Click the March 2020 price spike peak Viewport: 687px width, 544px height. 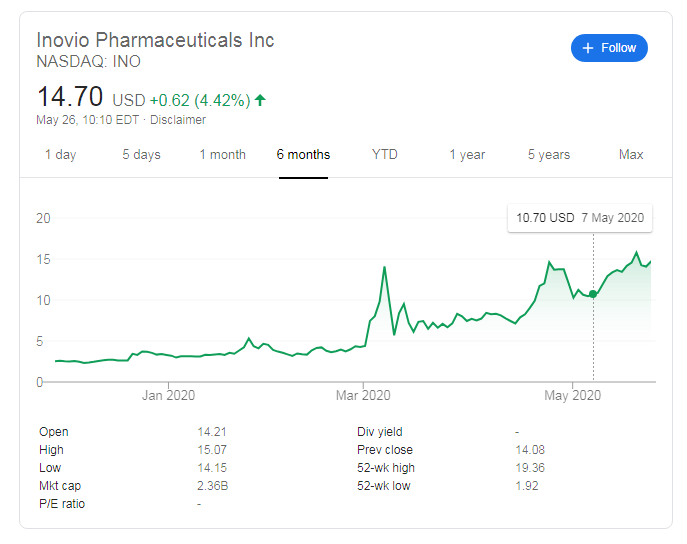point(384,268)
